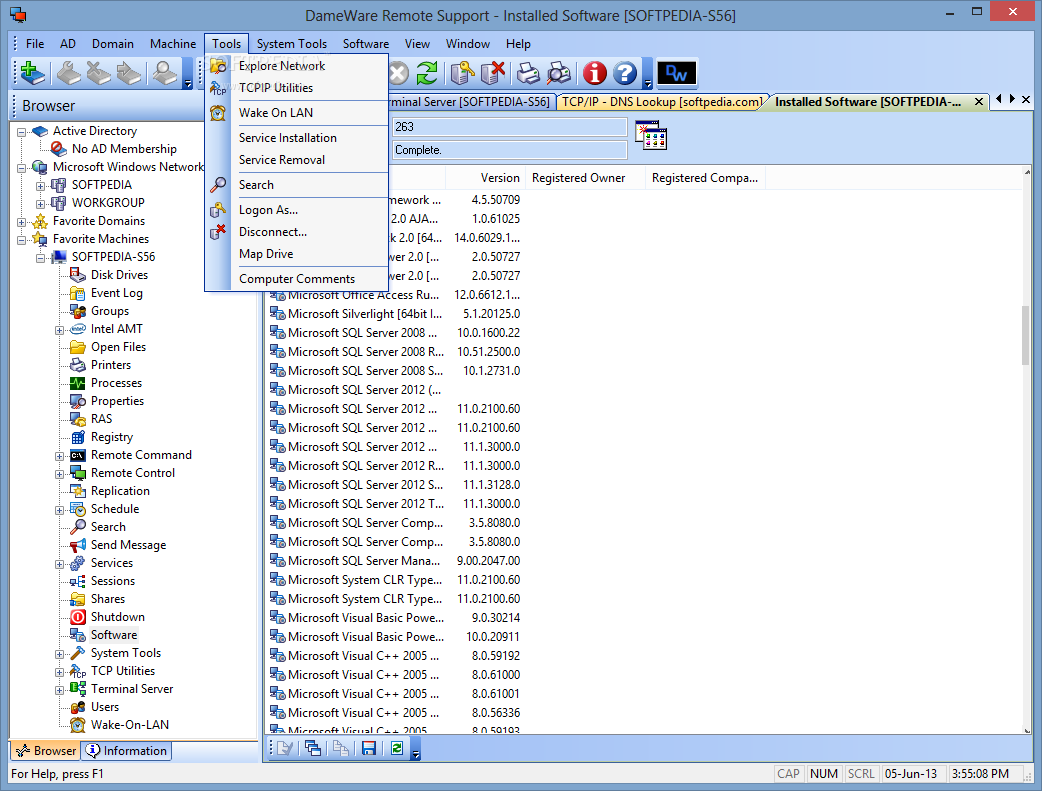Collapse the SOFTPEDIA-S56 machine node
Viewport: 1042px width, 791px height.
click(41, 257)
